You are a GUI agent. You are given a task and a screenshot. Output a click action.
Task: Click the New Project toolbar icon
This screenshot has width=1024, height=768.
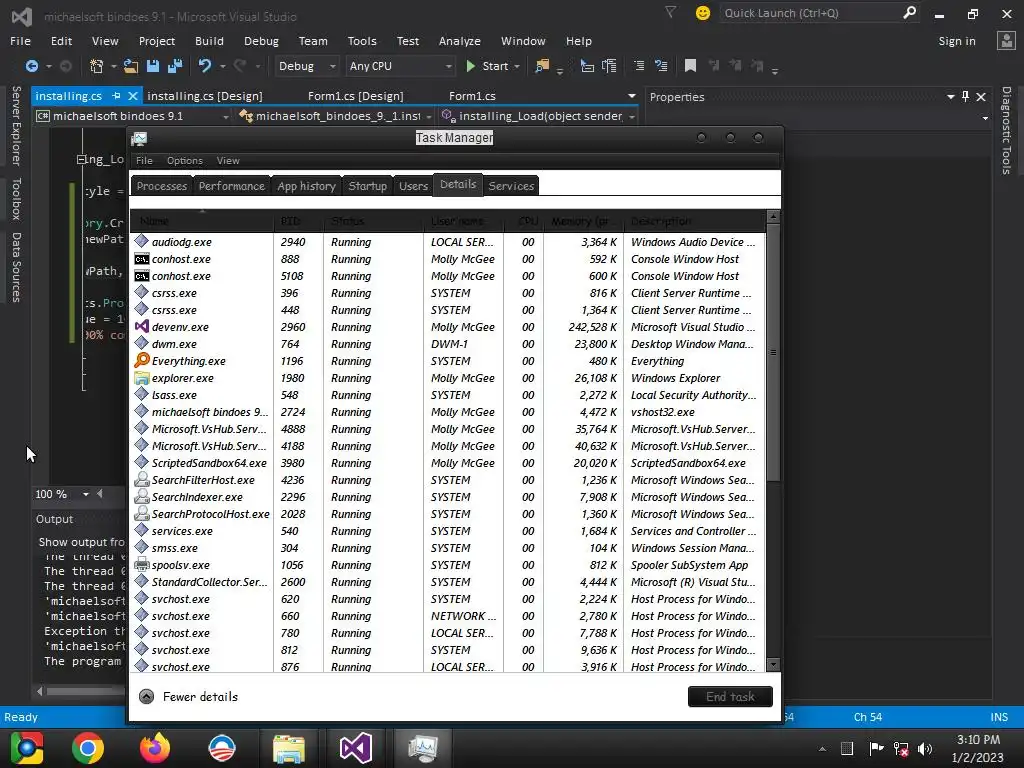[x=97, y=66]
